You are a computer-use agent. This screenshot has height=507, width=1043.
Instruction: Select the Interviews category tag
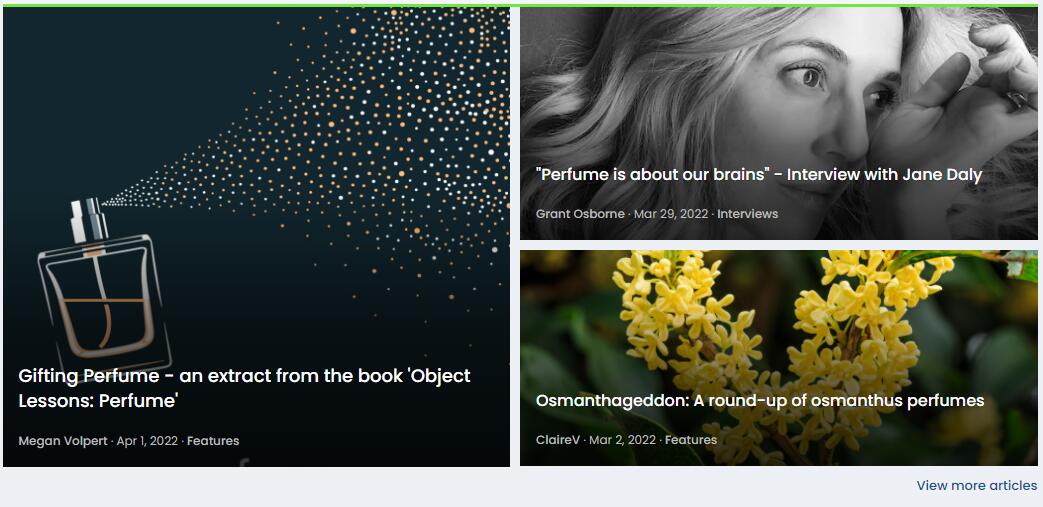747,214
